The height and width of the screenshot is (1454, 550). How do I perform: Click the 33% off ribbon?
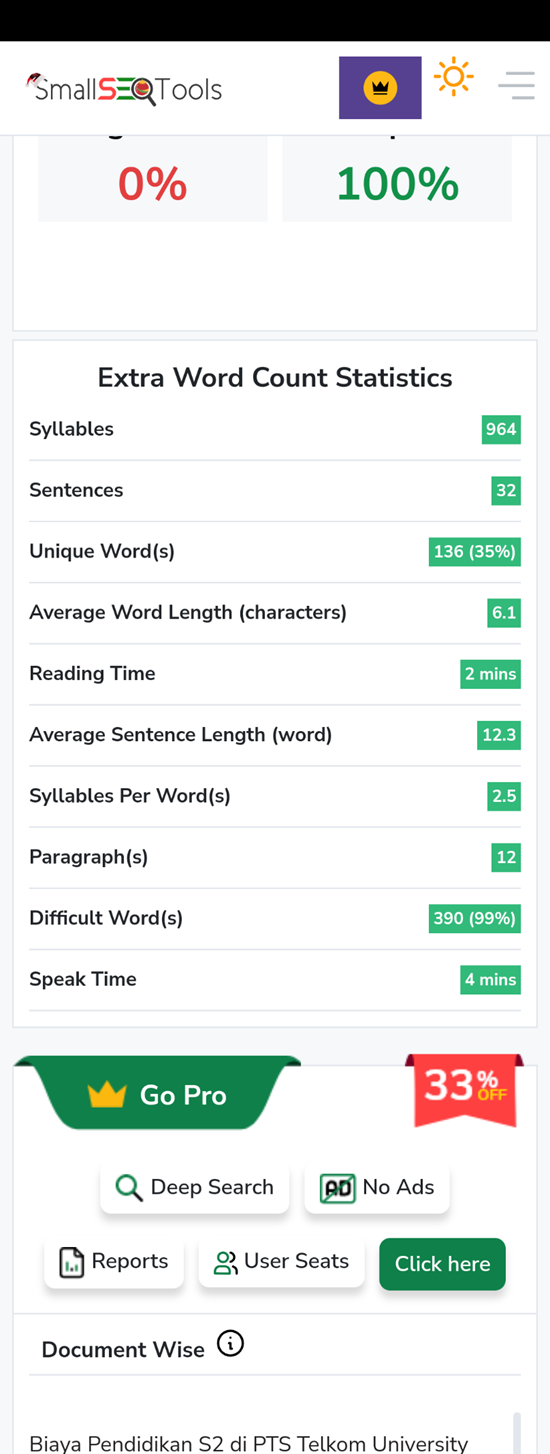pyautogui.click(x=464, y=1089)
